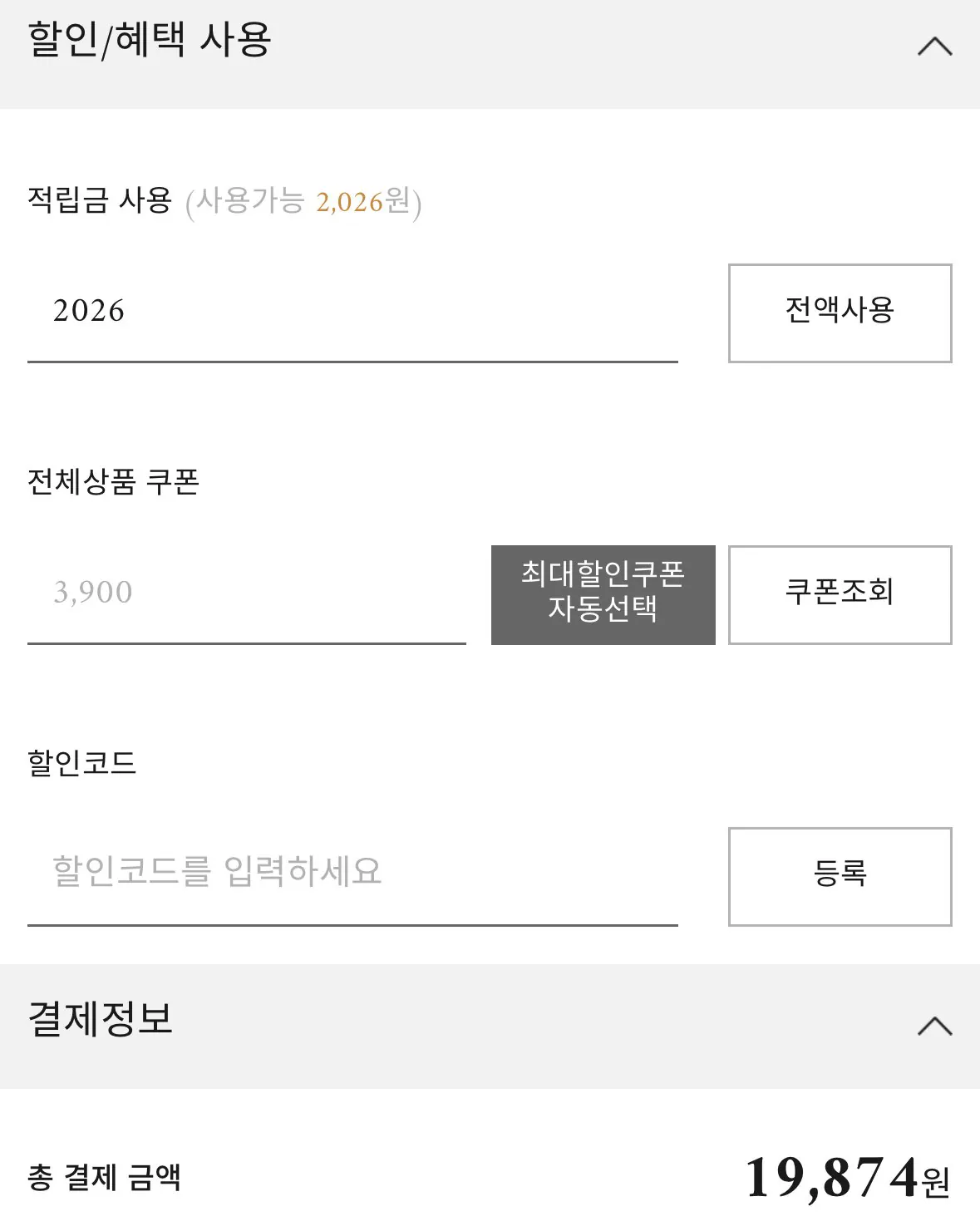Click the points amount field showing 2026

coord(332,313)
